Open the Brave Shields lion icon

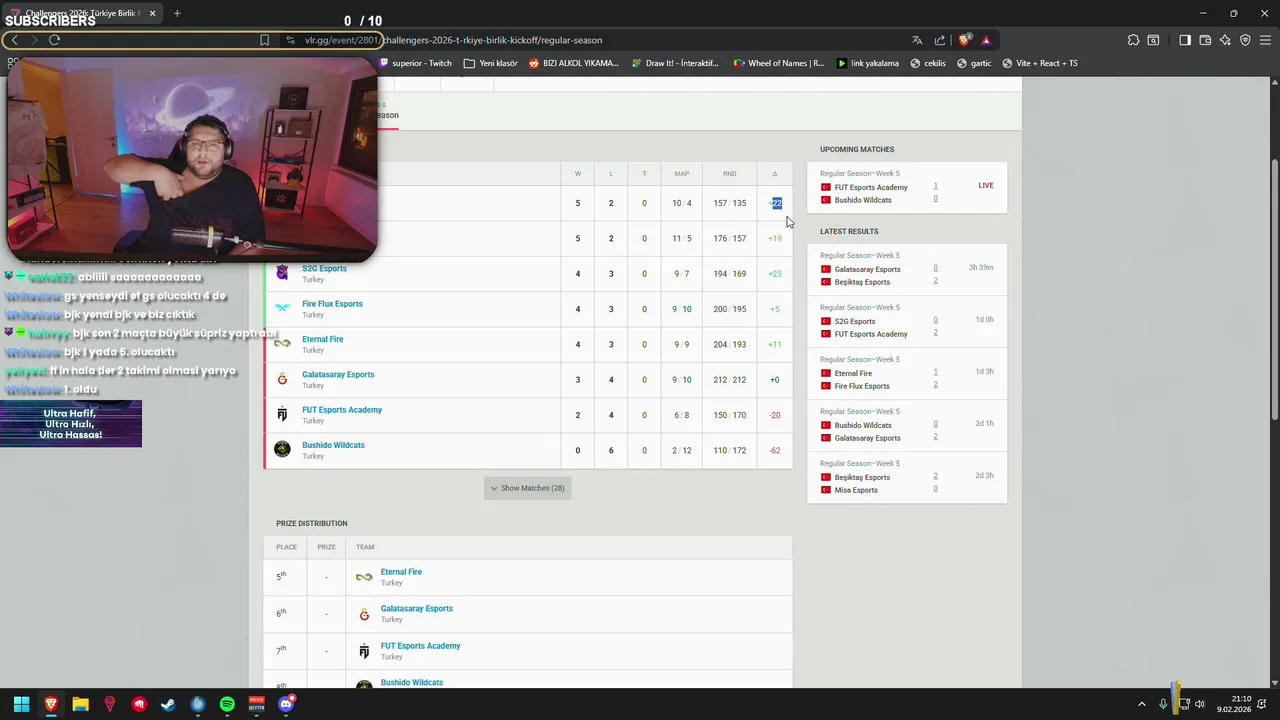pyautogui.click(x=964, y=40)
